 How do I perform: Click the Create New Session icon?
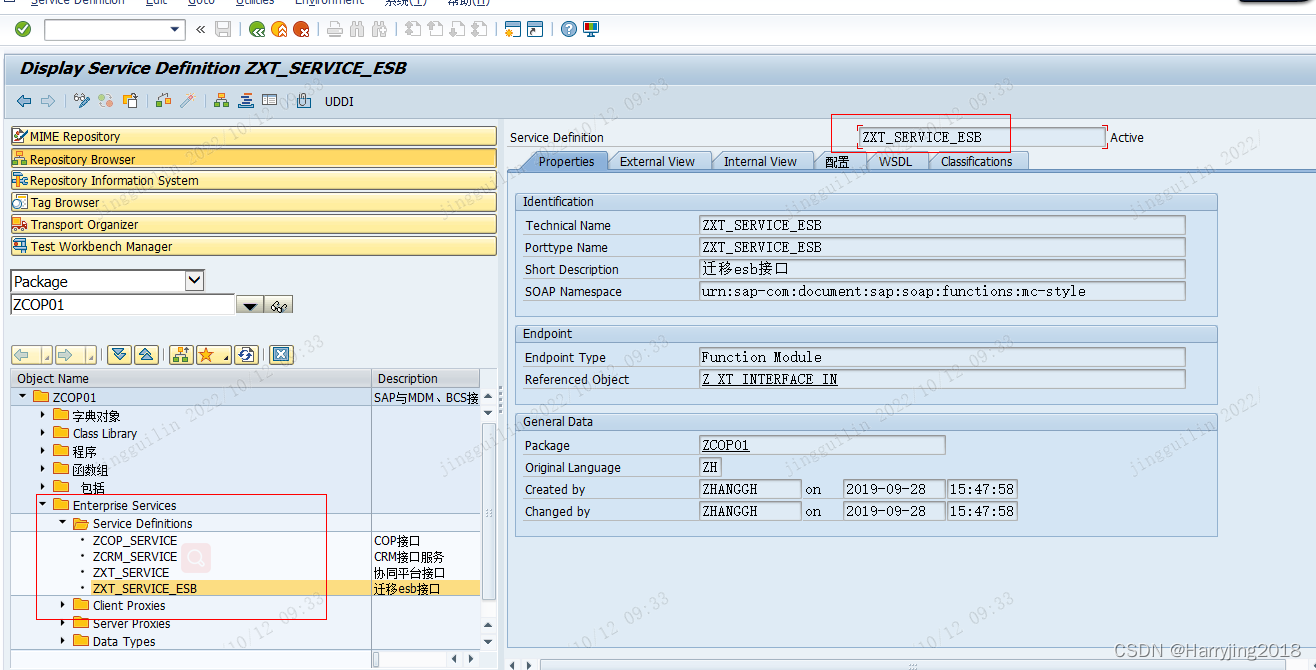(x=513, y=29)
